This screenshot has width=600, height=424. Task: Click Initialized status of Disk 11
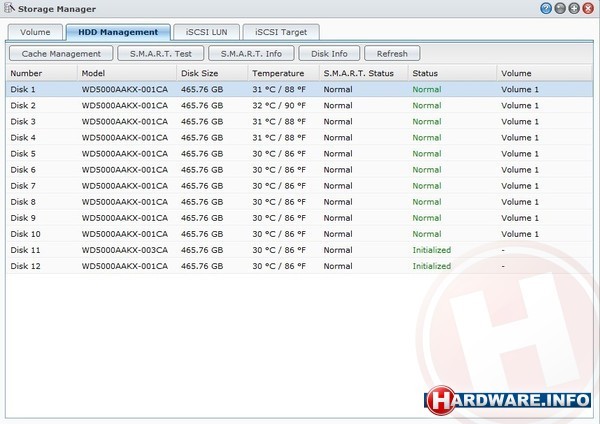click(432, 250)
